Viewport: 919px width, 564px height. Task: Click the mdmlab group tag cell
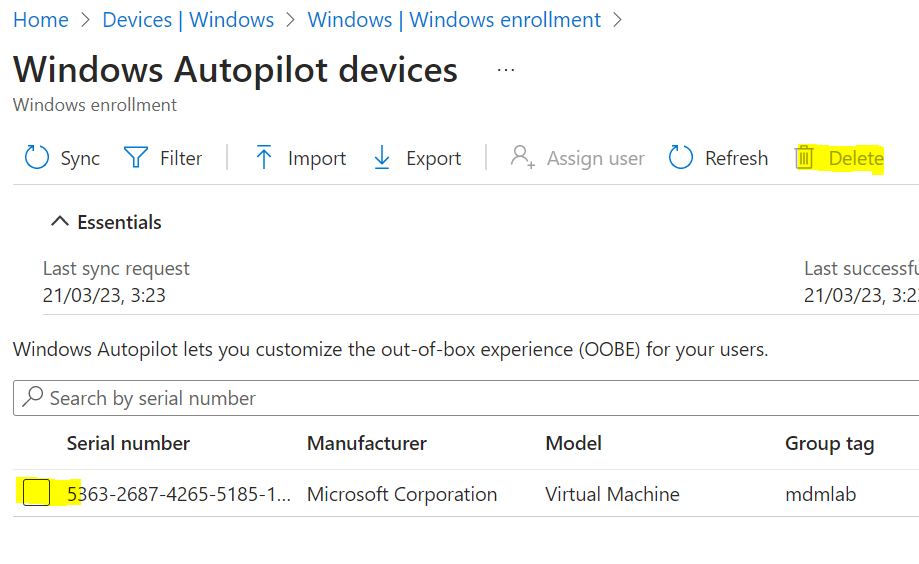tap(821, 494)
